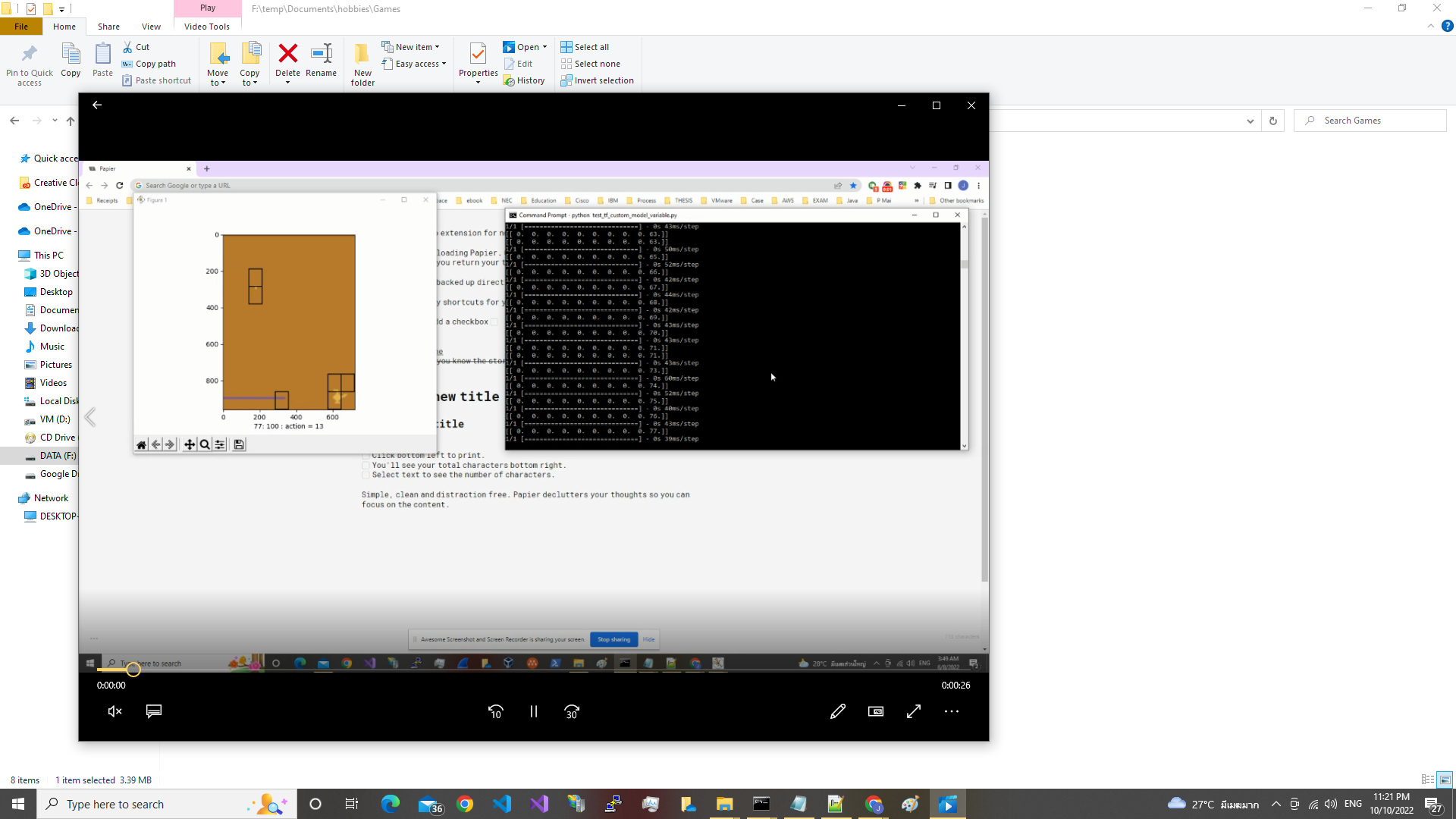Open video player more options menu
1456x819 pixels.
(x=952, y=711)
